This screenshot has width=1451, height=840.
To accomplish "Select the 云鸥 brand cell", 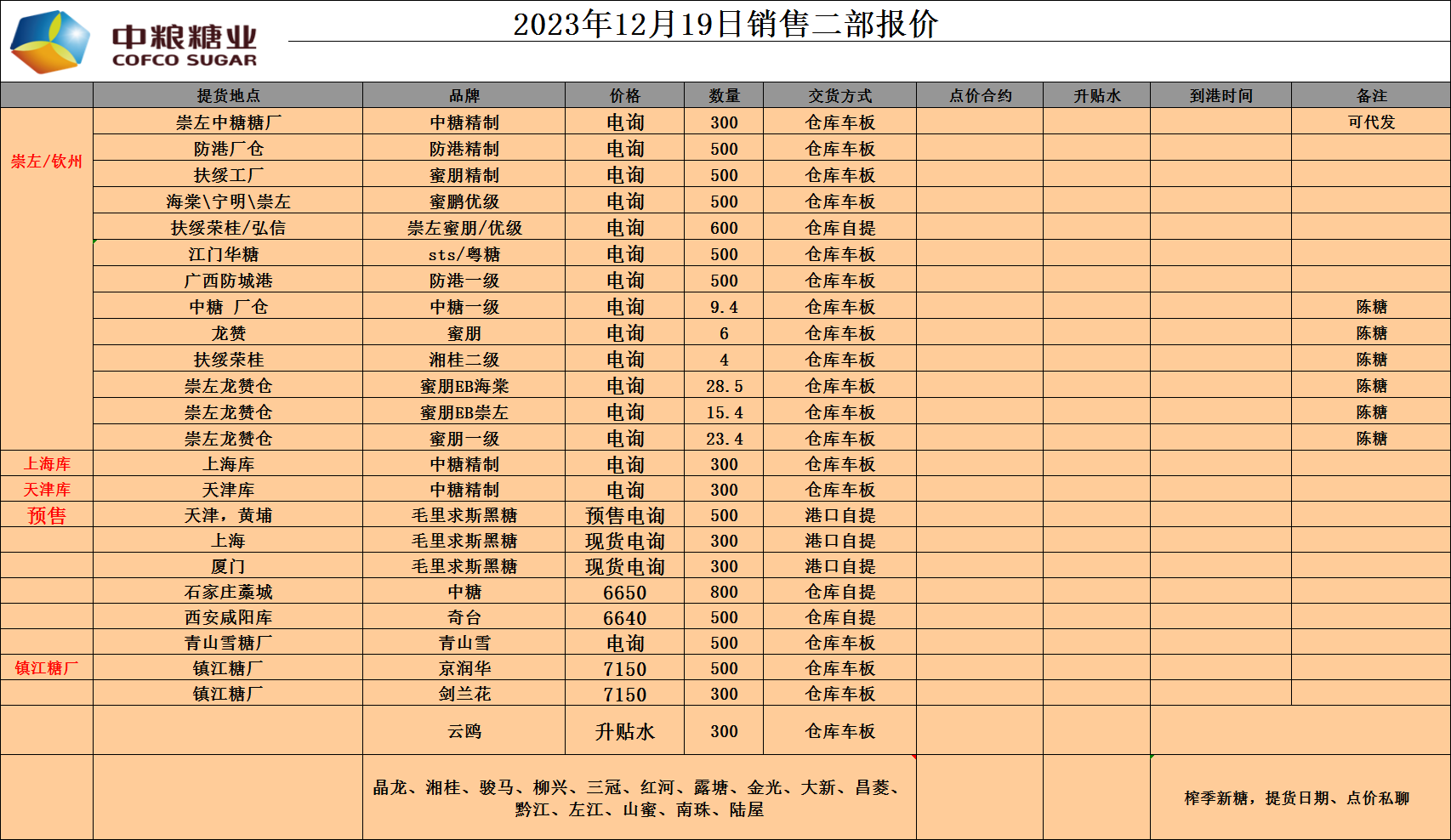I will [464, 731].
